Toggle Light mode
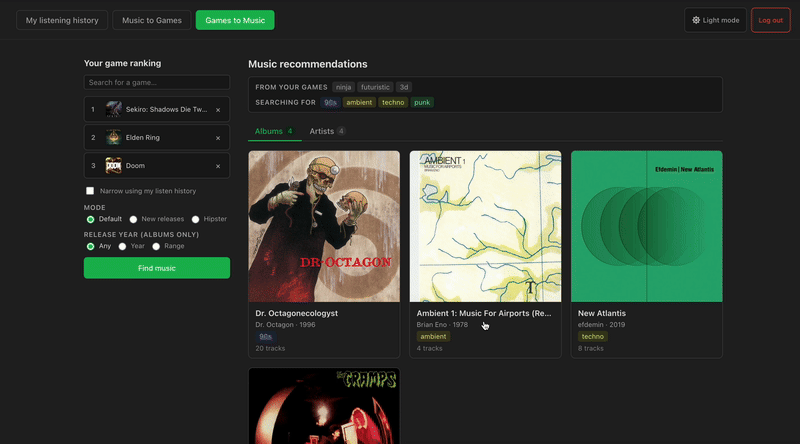The width and height of the screenshot is (800, 444). (x=715, y=20)
